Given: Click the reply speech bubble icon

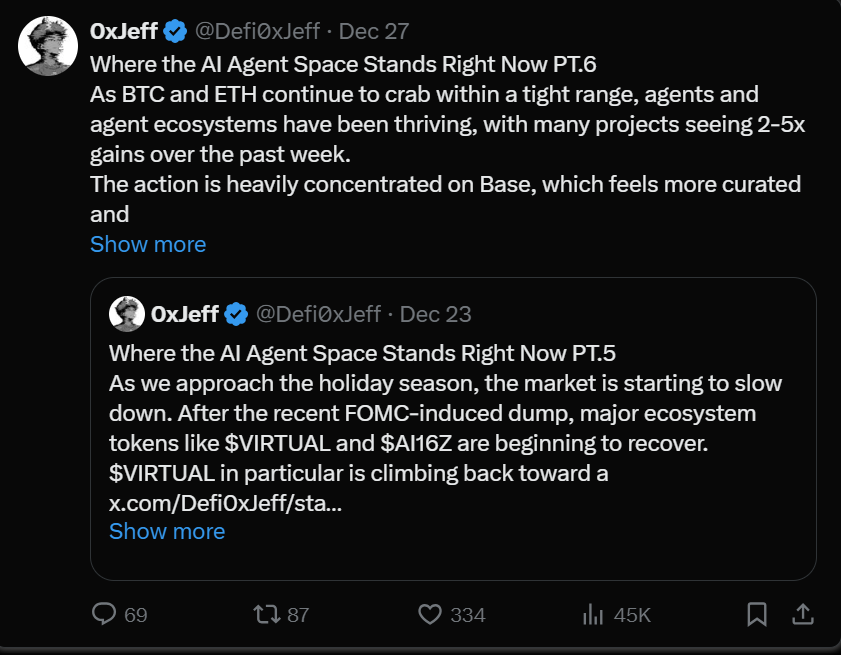Looking at the screenshot, I should click(x=105, y=614).
